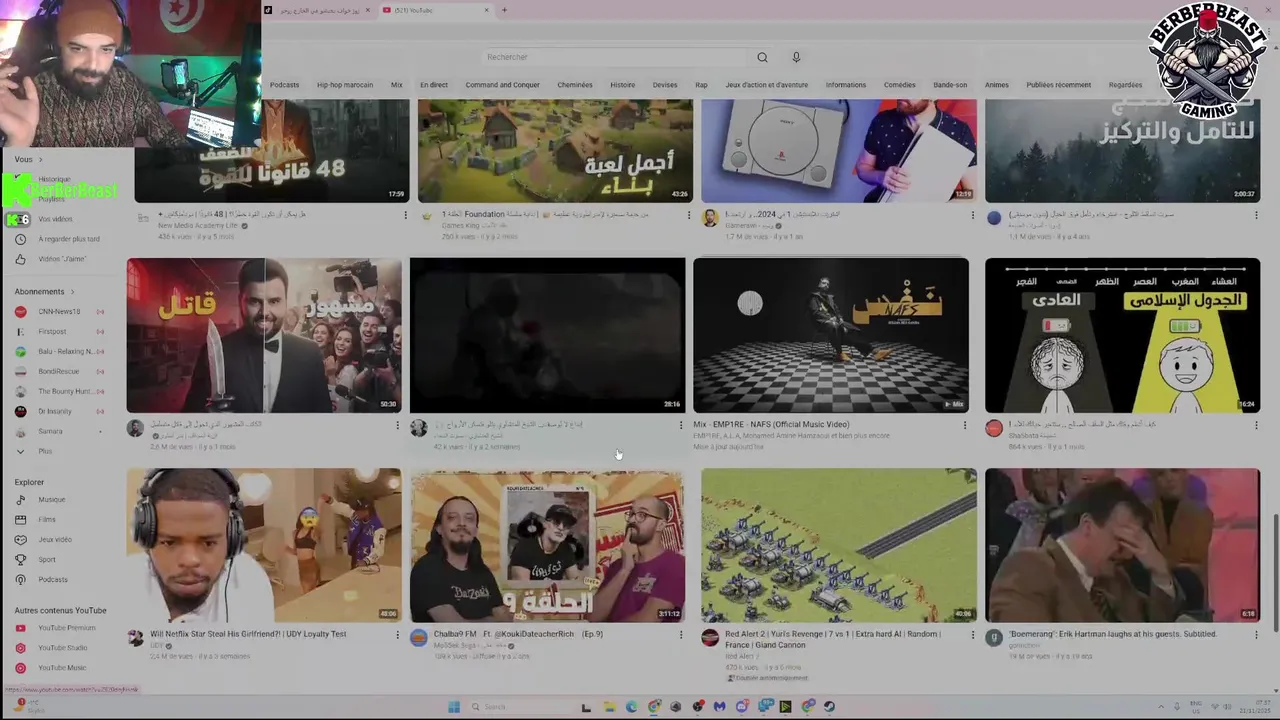Screen dimensions: 1280x720
Task: Pick the Histoire filter chip
Action: pyautogui.click(x=623, y=85)
